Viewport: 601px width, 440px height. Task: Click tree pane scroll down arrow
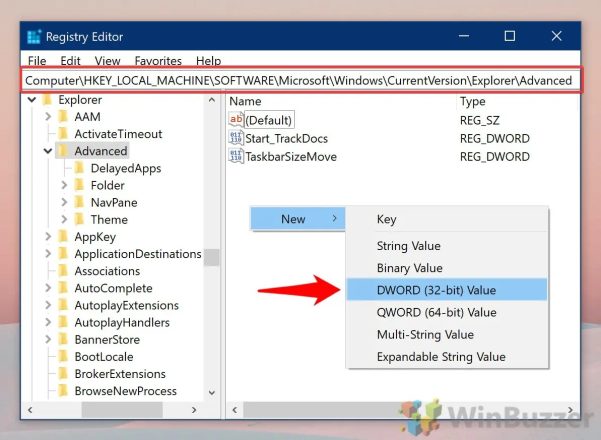[212, 392]
